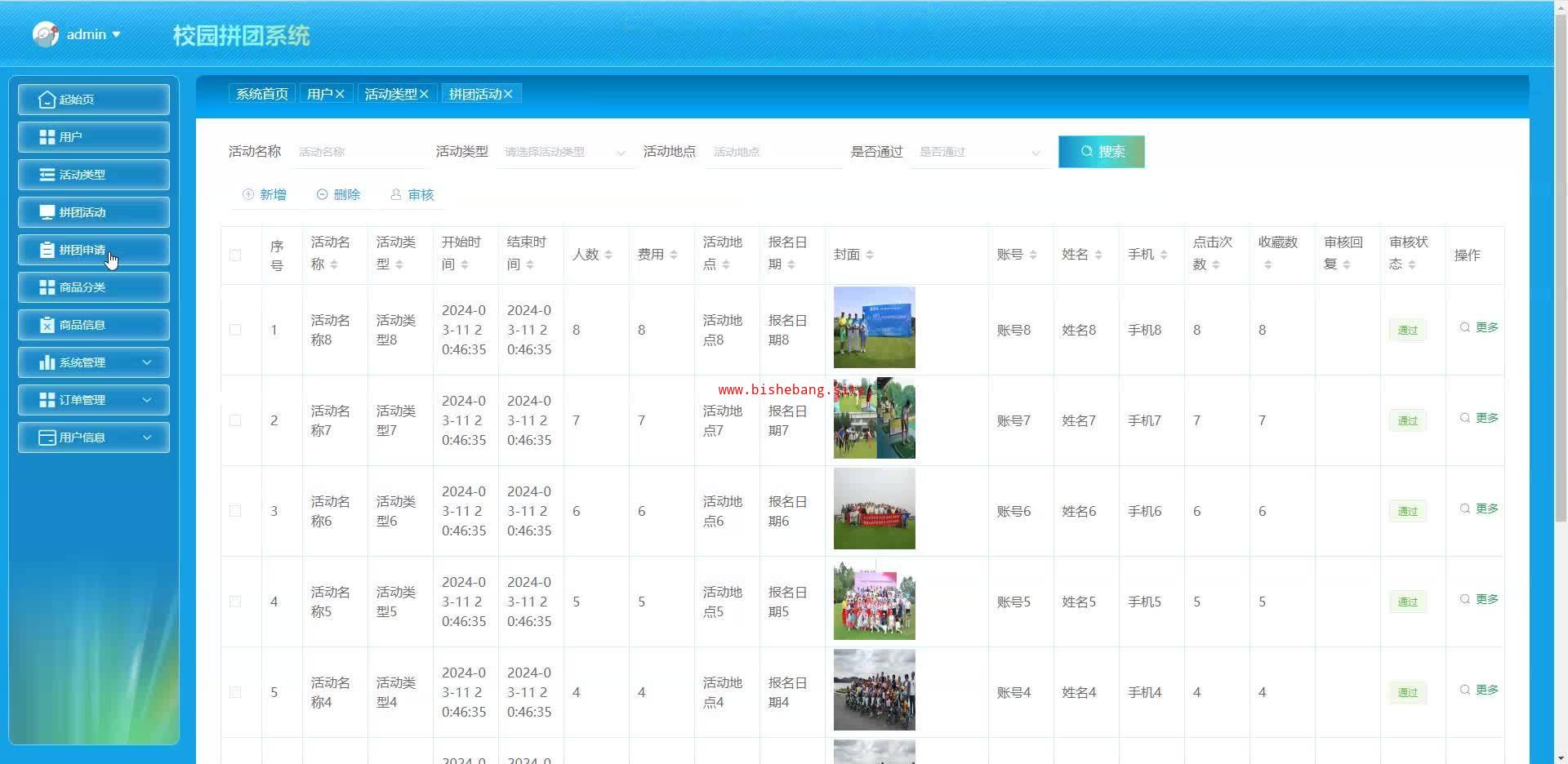Click the home icon for 起始页

tap(47, 100)
